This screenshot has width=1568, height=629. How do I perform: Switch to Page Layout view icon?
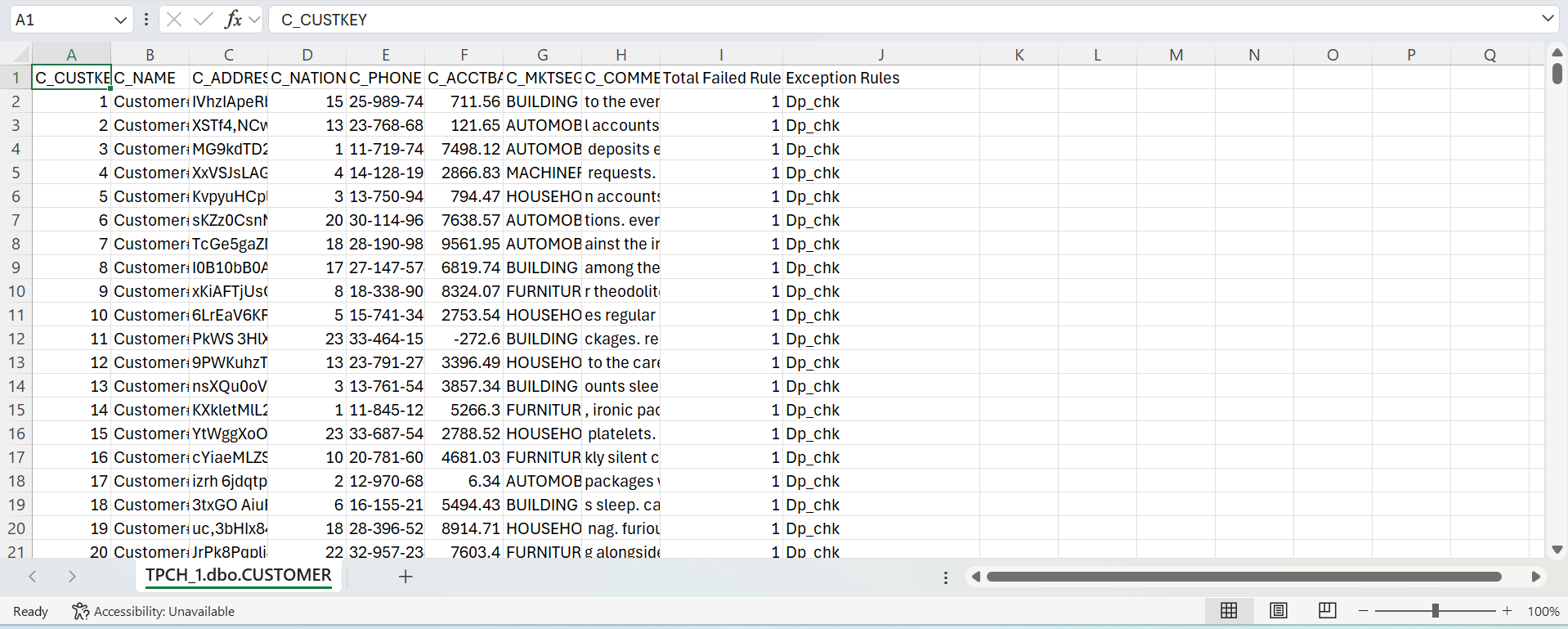pos(1279,611)
